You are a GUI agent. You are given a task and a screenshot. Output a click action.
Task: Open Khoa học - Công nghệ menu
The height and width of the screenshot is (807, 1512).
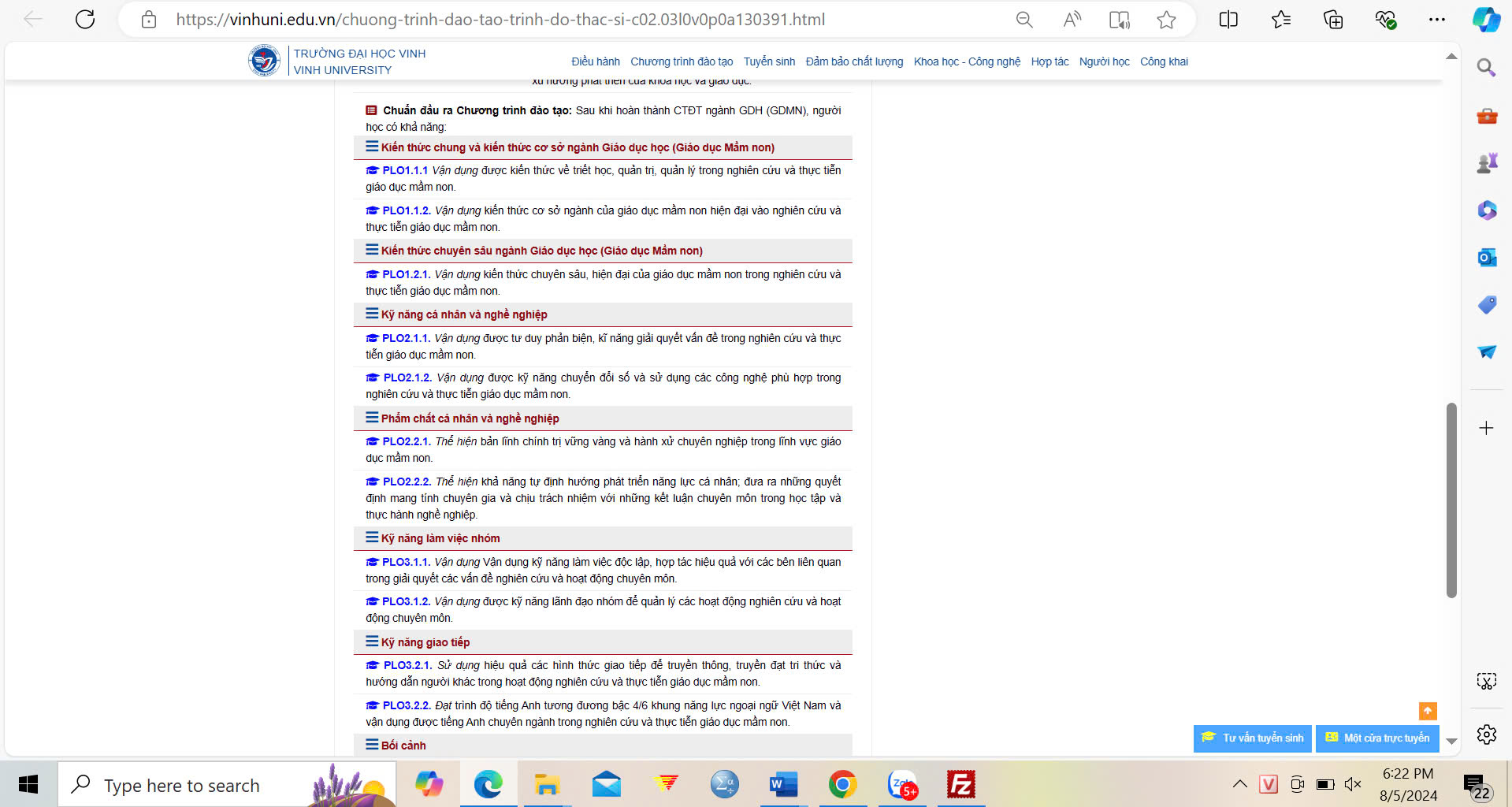(967, 61)
